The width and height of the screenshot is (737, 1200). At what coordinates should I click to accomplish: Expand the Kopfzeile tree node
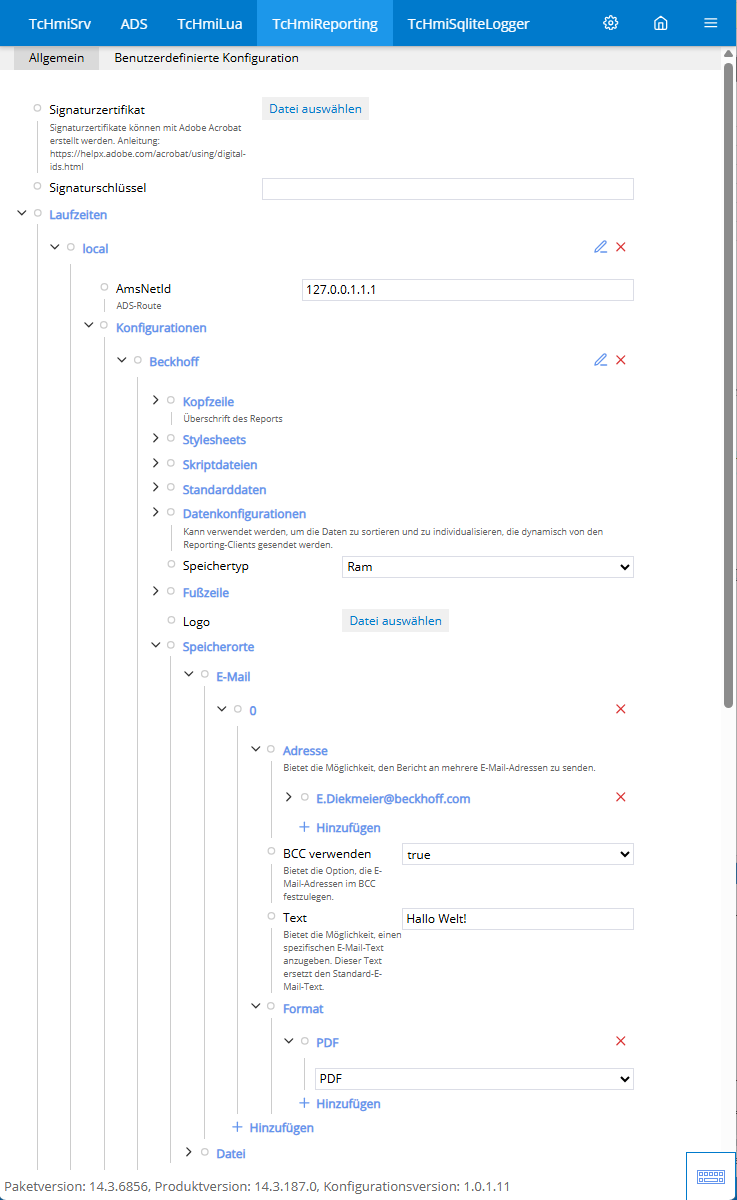click(x=155, y=400)
